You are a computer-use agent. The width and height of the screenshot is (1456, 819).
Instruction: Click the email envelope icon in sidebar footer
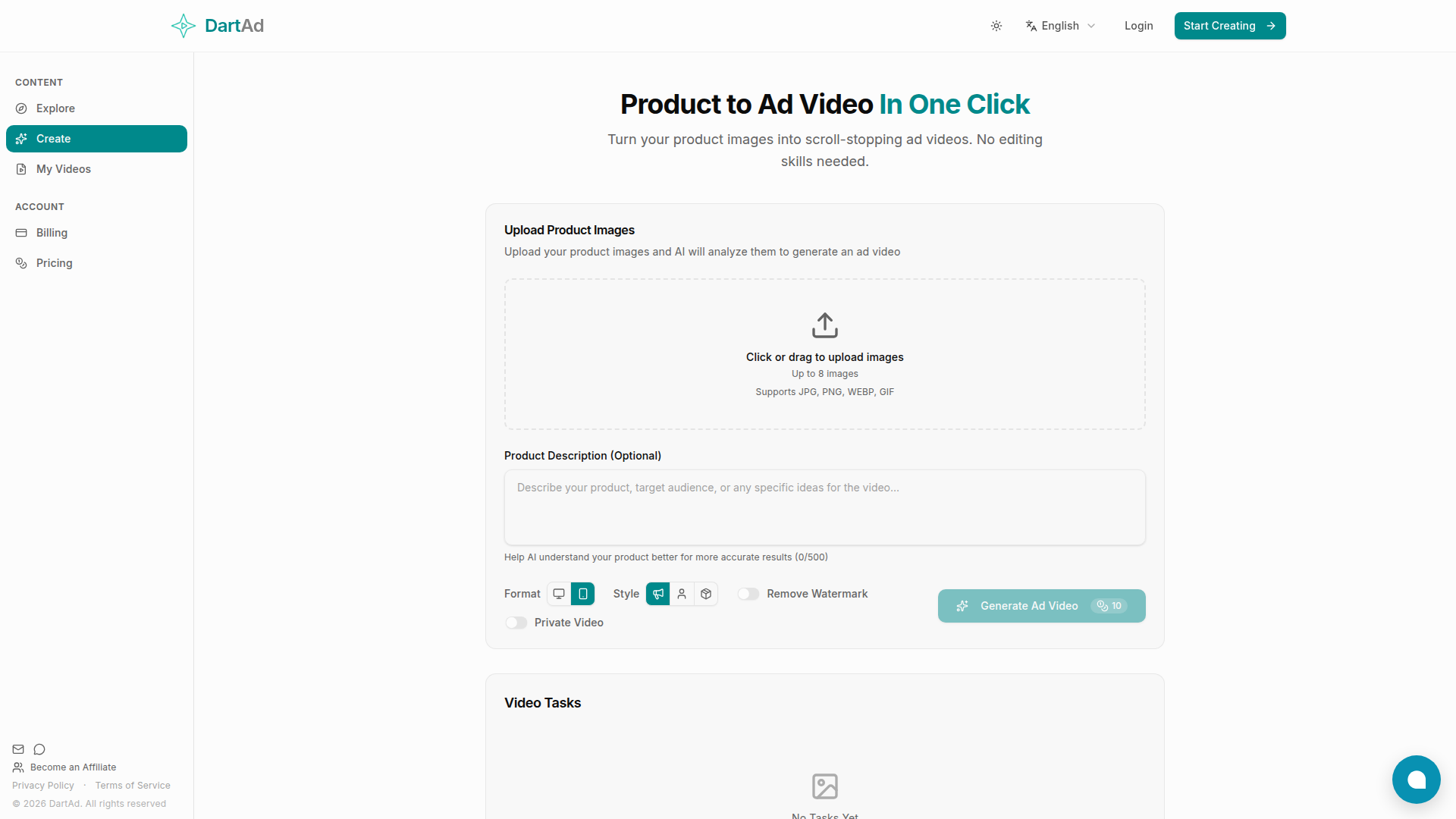pos(18,749)
